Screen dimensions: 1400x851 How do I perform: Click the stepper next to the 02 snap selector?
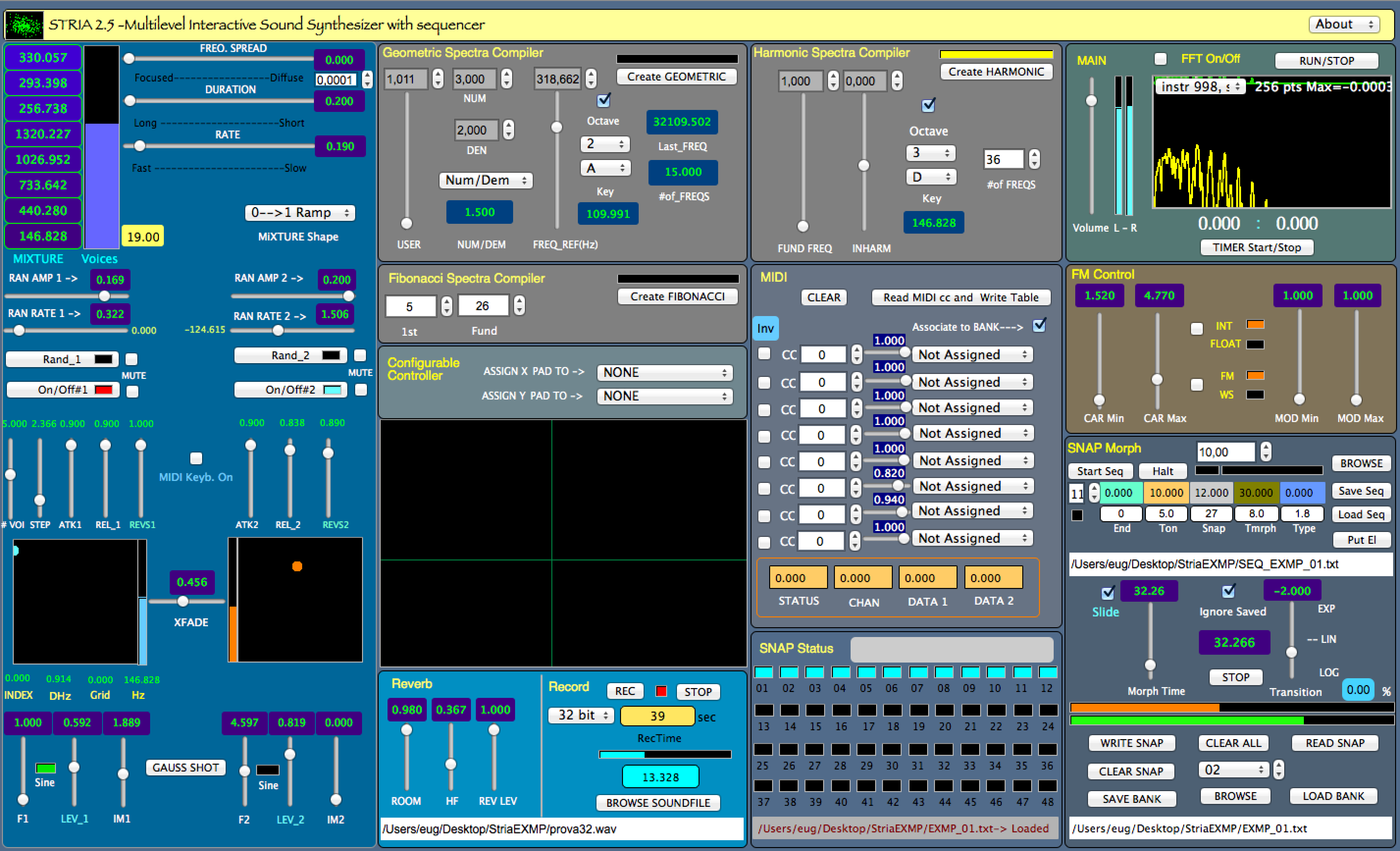[x=1278, y=770]
